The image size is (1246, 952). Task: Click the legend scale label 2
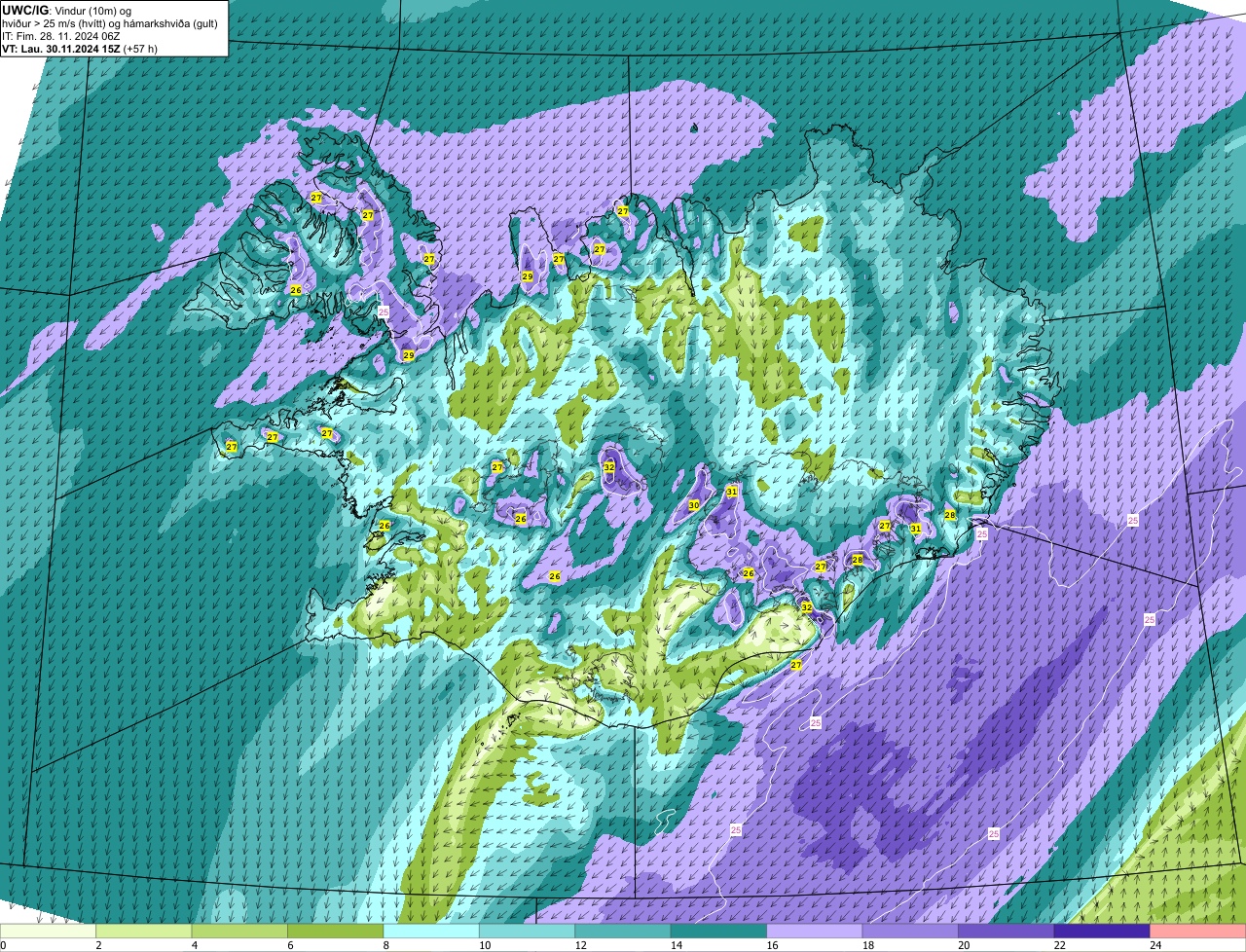[98, 945]
